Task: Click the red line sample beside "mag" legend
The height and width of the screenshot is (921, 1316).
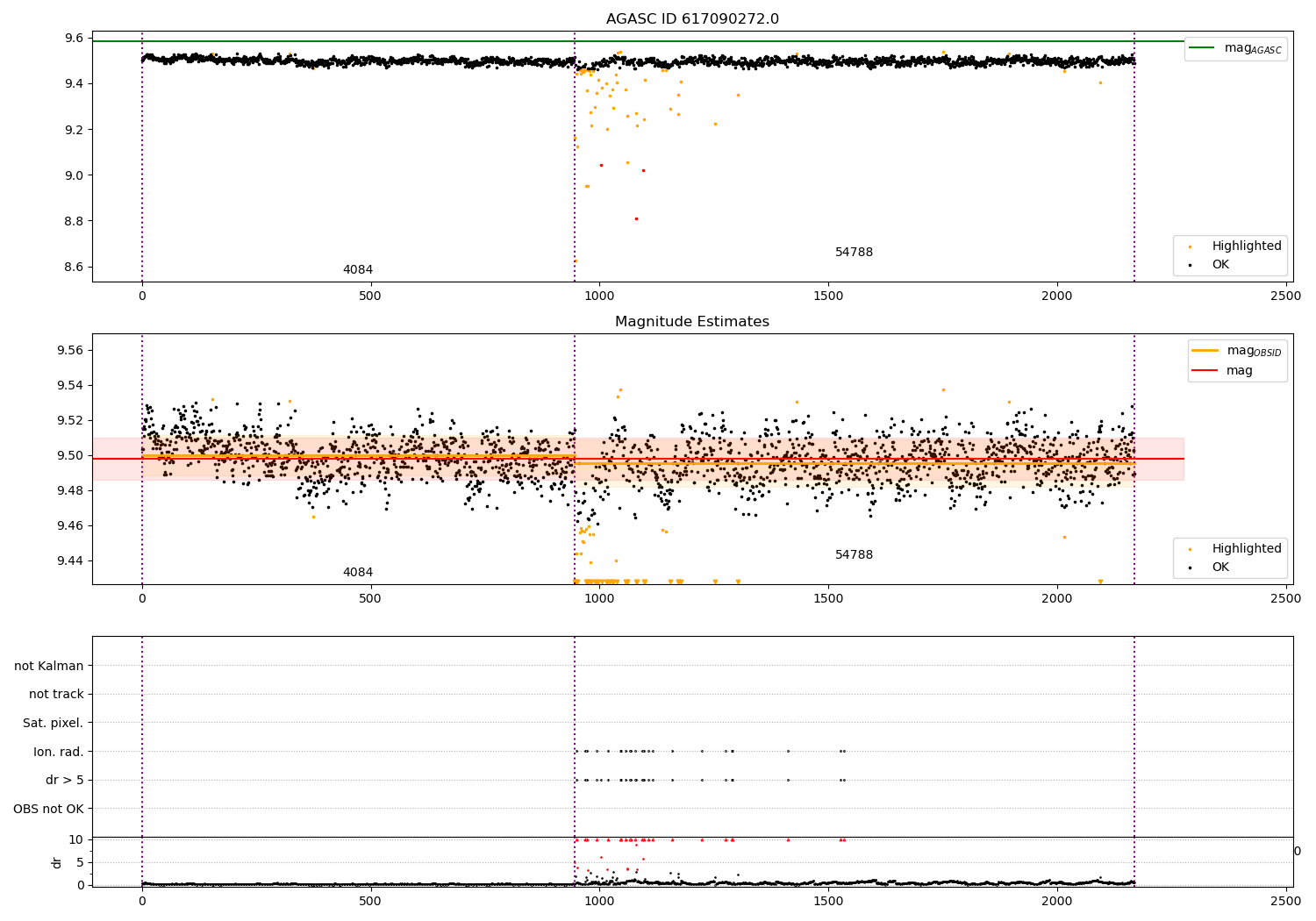Action: coord(1205,371)
